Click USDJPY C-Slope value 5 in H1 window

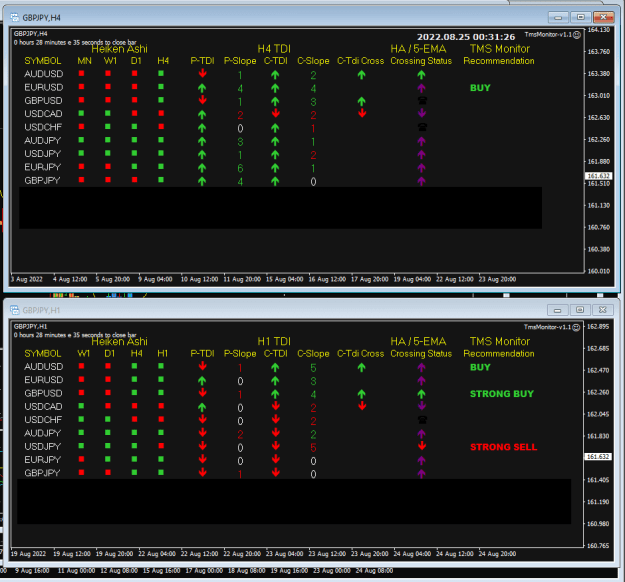[x=313, y=448]
